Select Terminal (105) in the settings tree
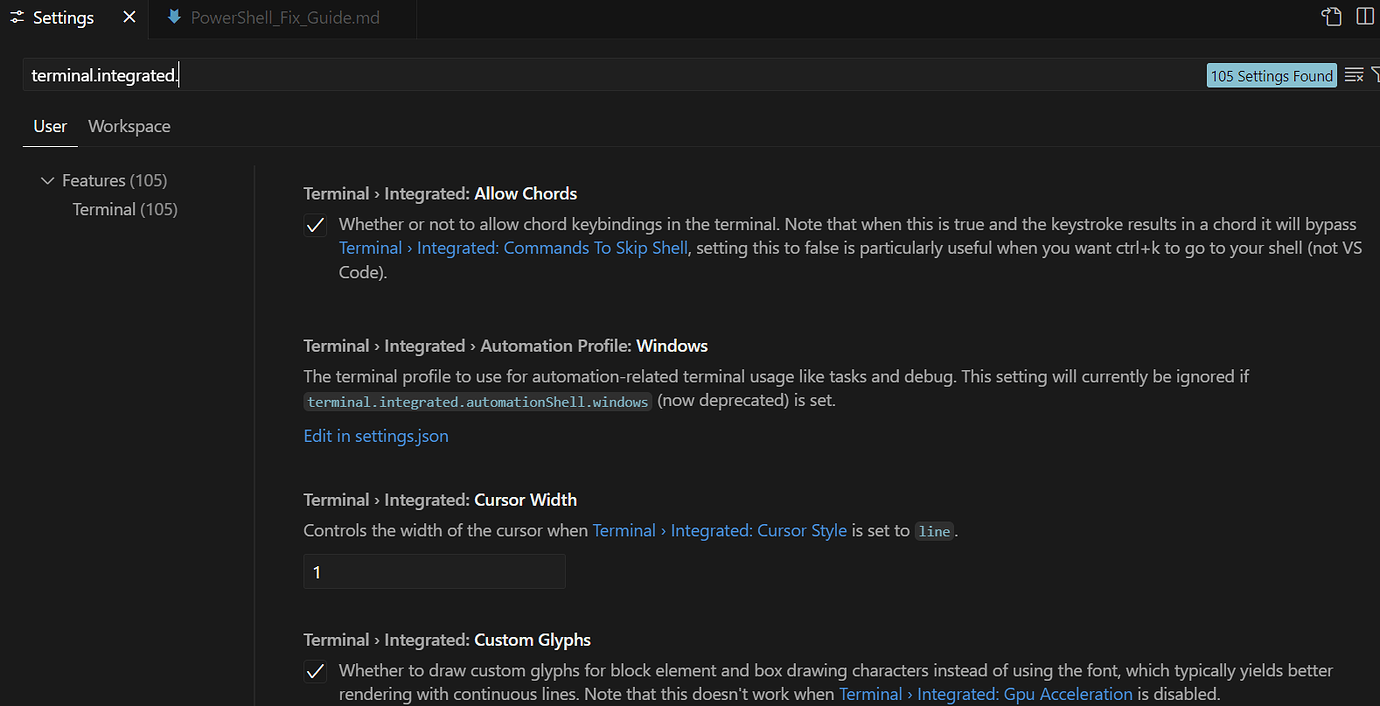 [x=124, y=209]
